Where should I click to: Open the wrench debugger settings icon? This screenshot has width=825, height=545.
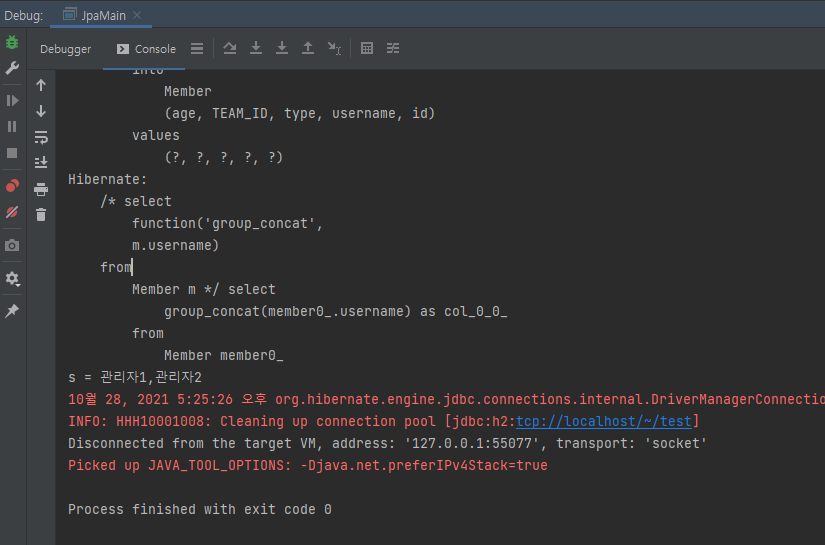tap(12, 68)
